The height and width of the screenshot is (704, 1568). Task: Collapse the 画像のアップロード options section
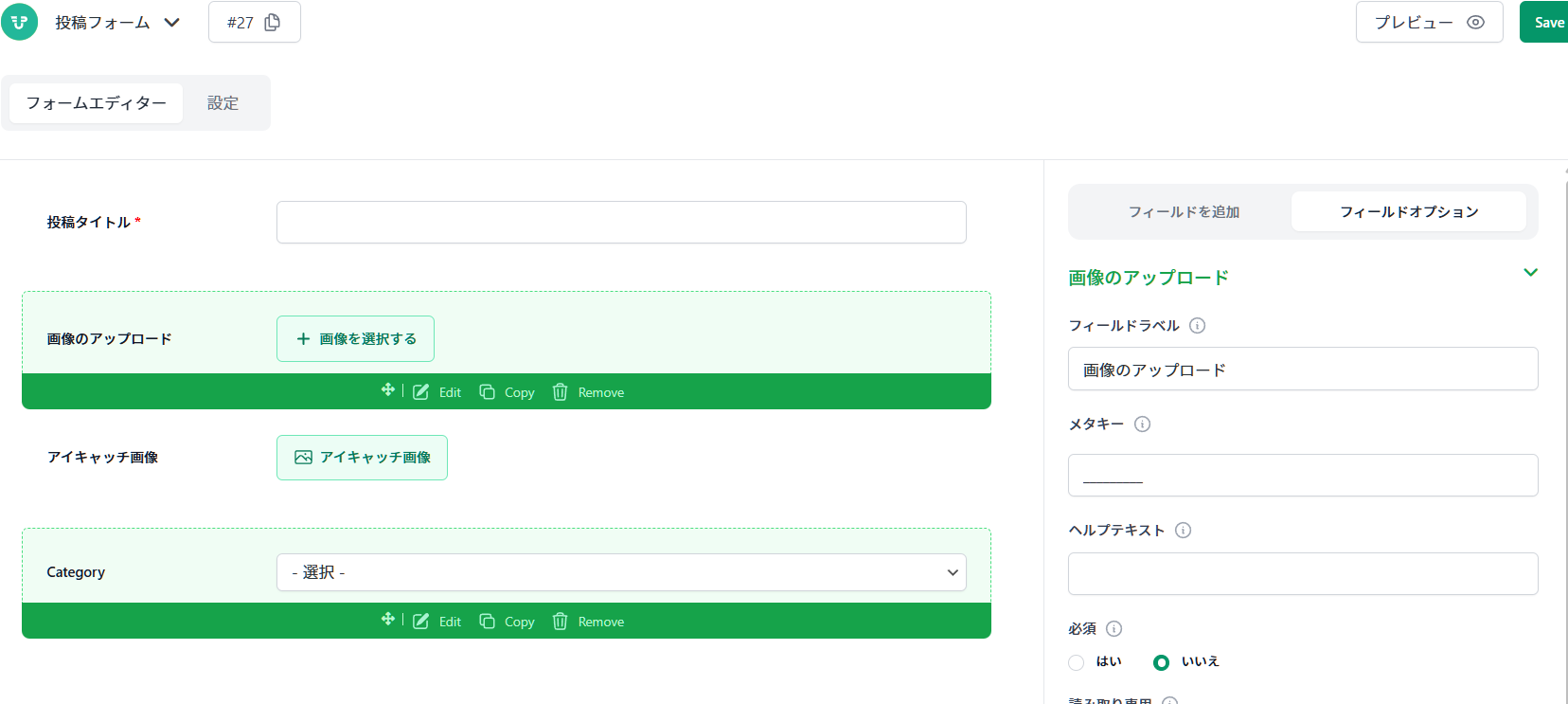[x=1530, y=273]
